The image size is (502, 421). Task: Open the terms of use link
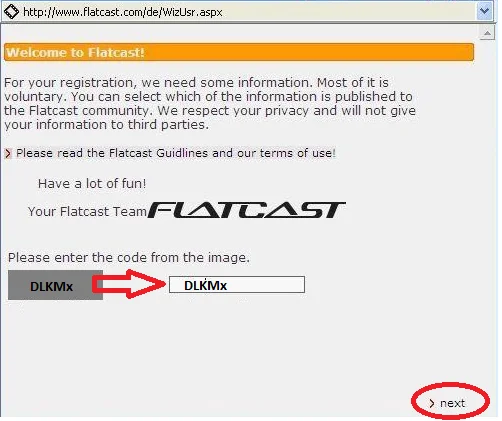pyautogui.click(x=296, y=153)
